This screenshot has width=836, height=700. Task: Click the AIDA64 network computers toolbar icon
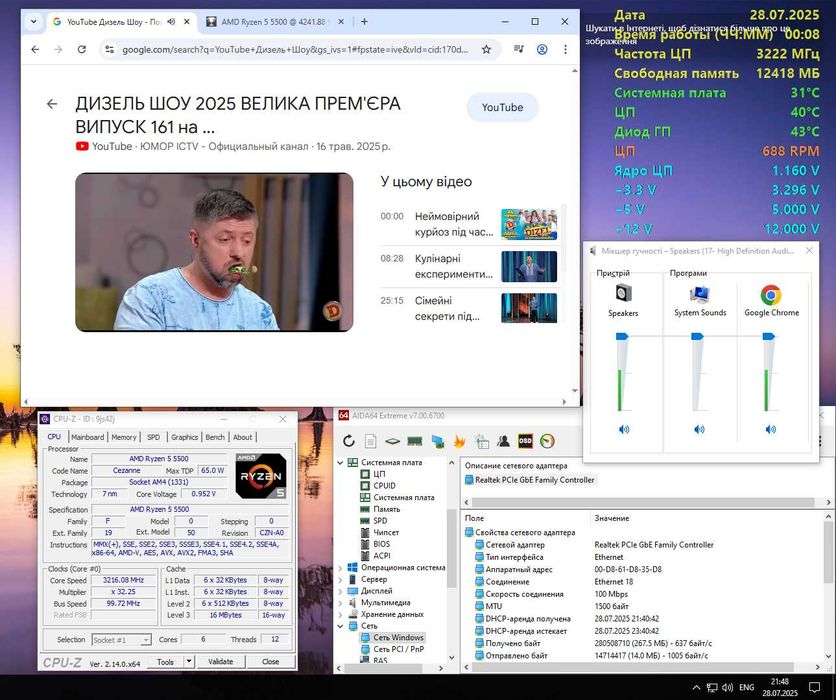tap(438, 441)
